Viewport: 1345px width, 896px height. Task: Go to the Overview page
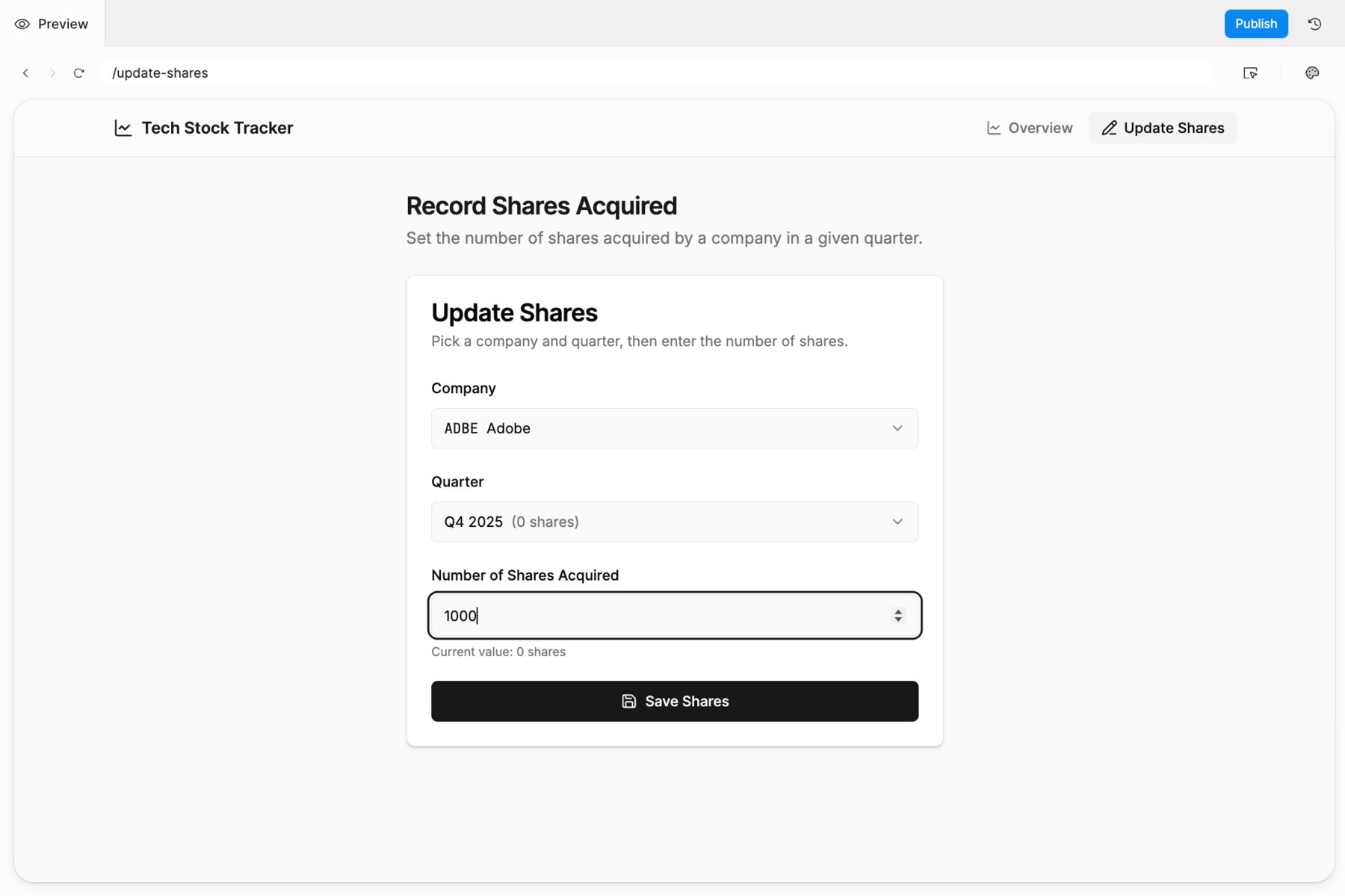click(x=1030, y=129)
